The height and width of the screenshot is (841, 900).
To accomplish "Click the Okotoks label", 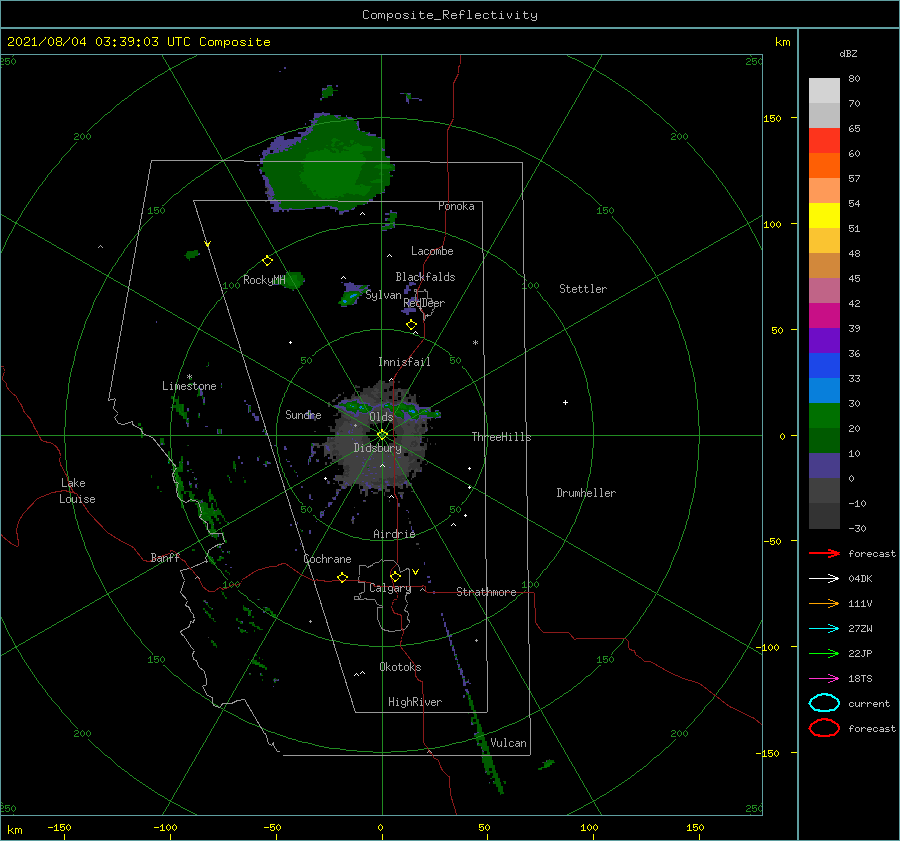I will 400,667.
